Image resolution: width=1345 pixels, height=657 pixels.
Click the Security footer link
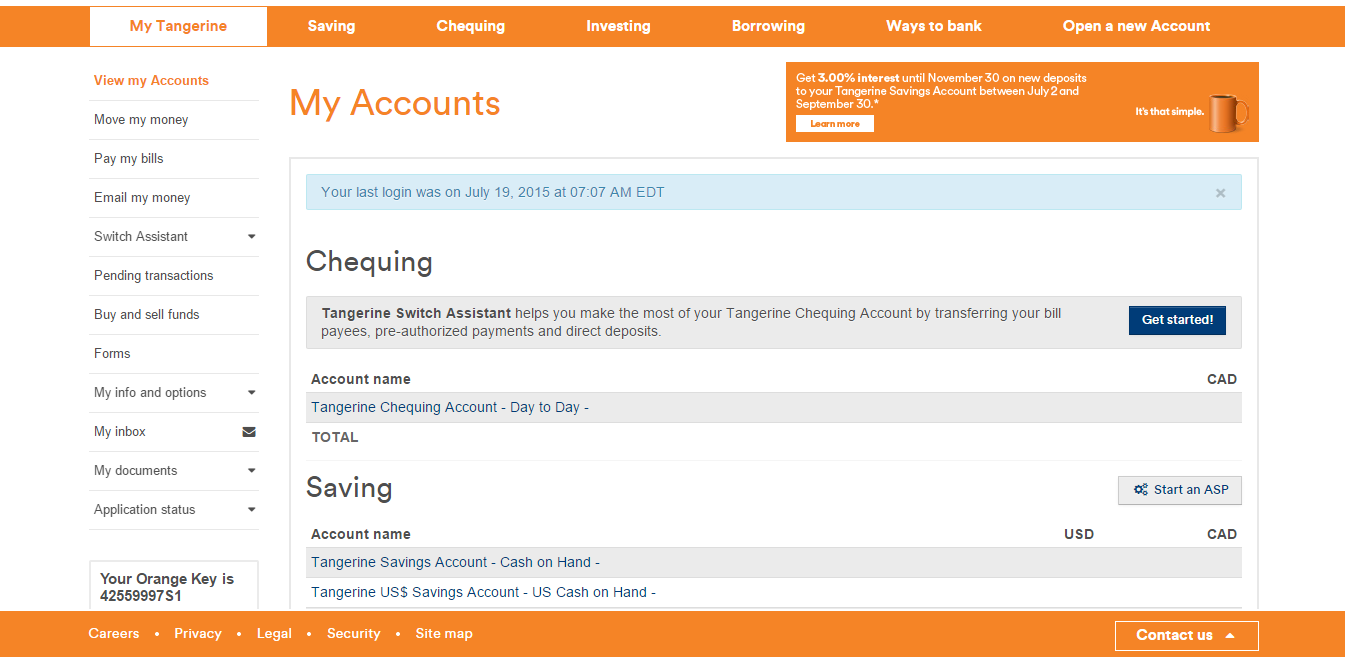[x=354, y=634]
